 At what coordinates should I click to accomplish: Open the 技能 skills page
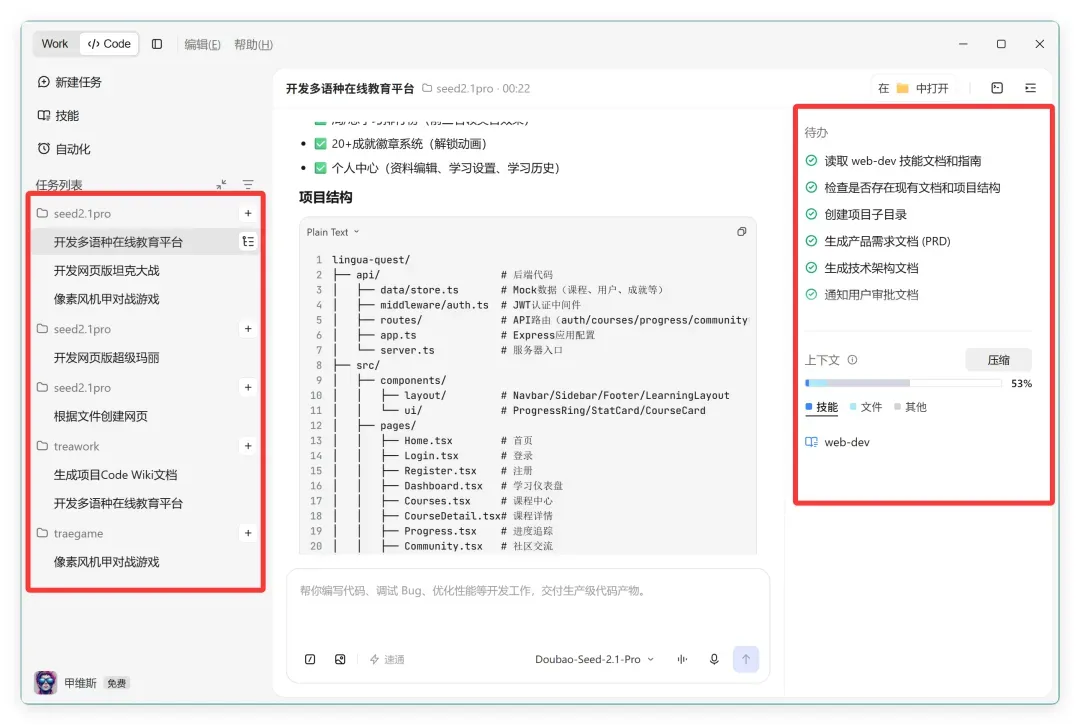(x=59, y=116)
